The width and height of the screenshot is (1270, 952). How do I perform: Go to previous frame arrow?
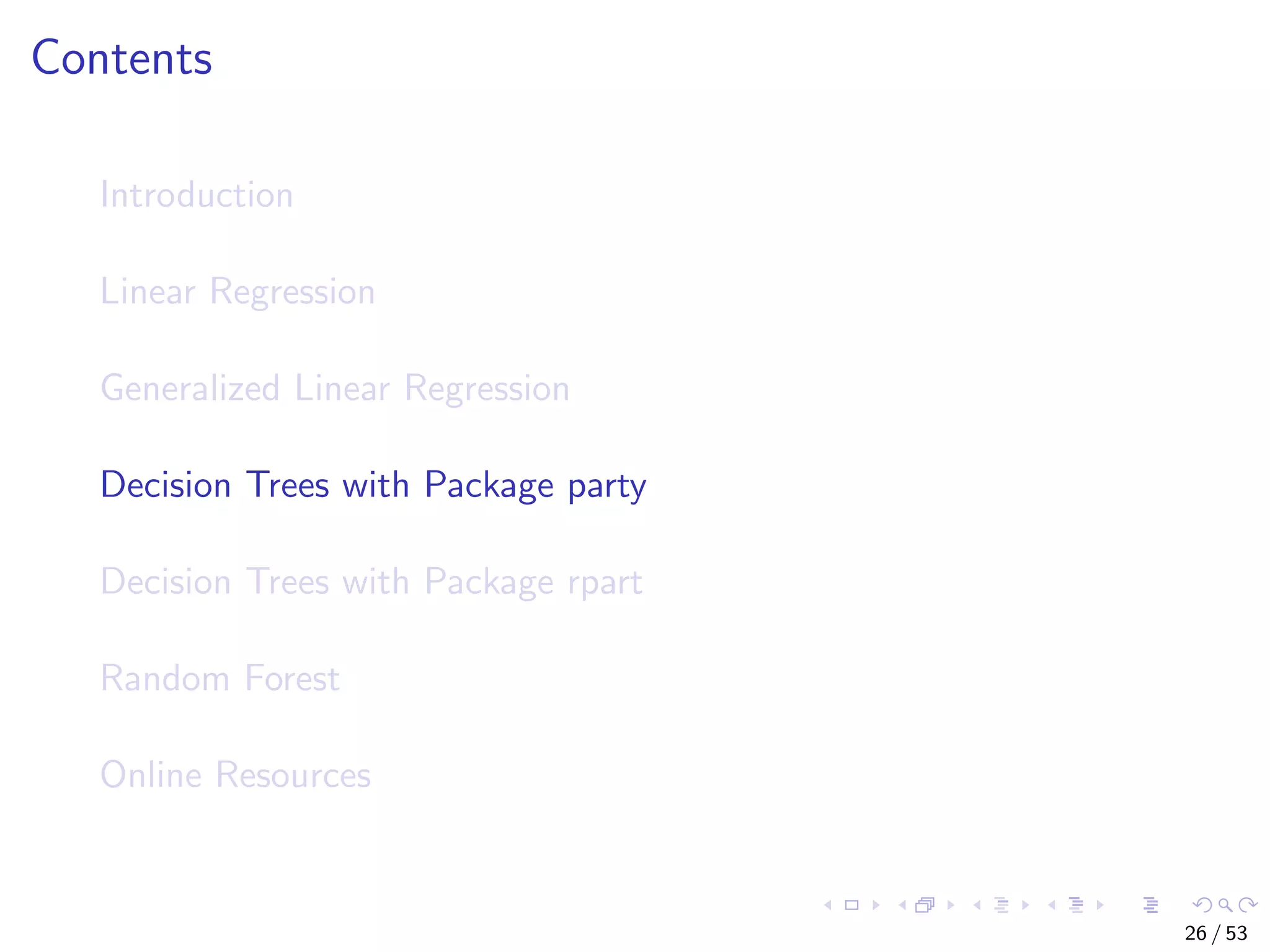click(902, 906)
